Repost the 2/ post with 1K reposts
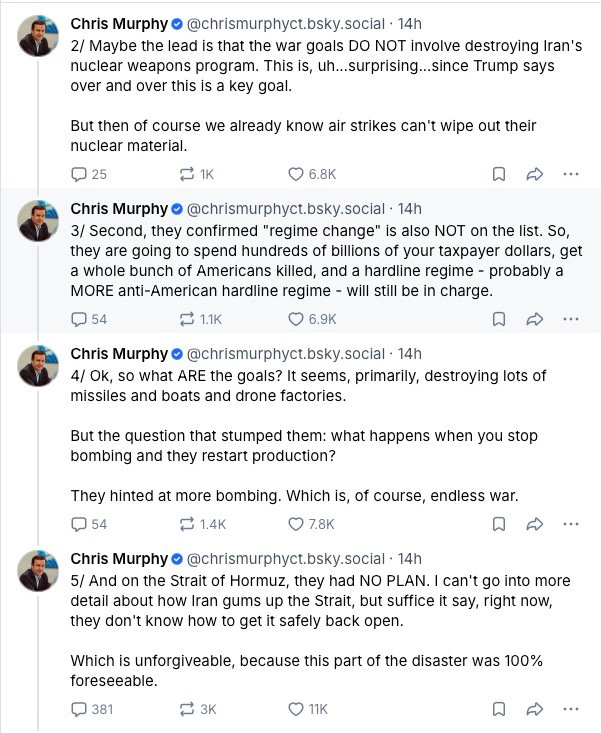 tap(187, 174)
